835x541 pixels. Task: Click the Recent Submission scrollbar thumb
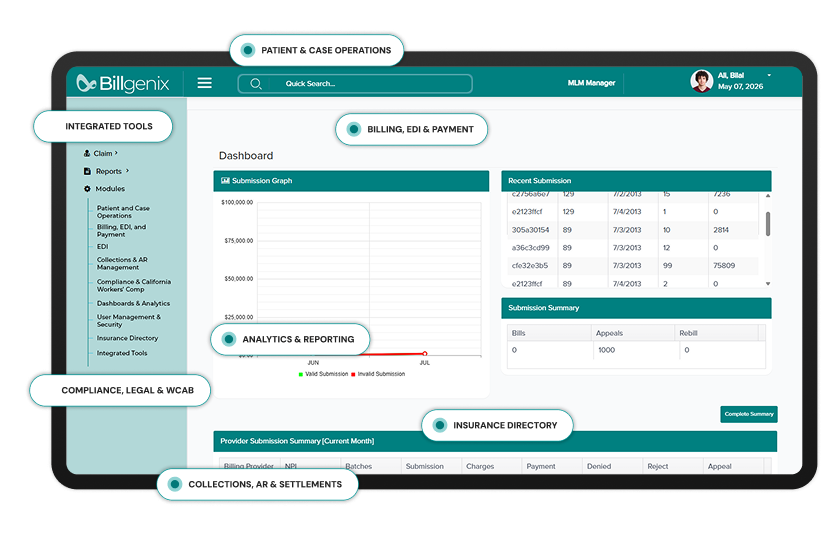click(x=768, y=224)
